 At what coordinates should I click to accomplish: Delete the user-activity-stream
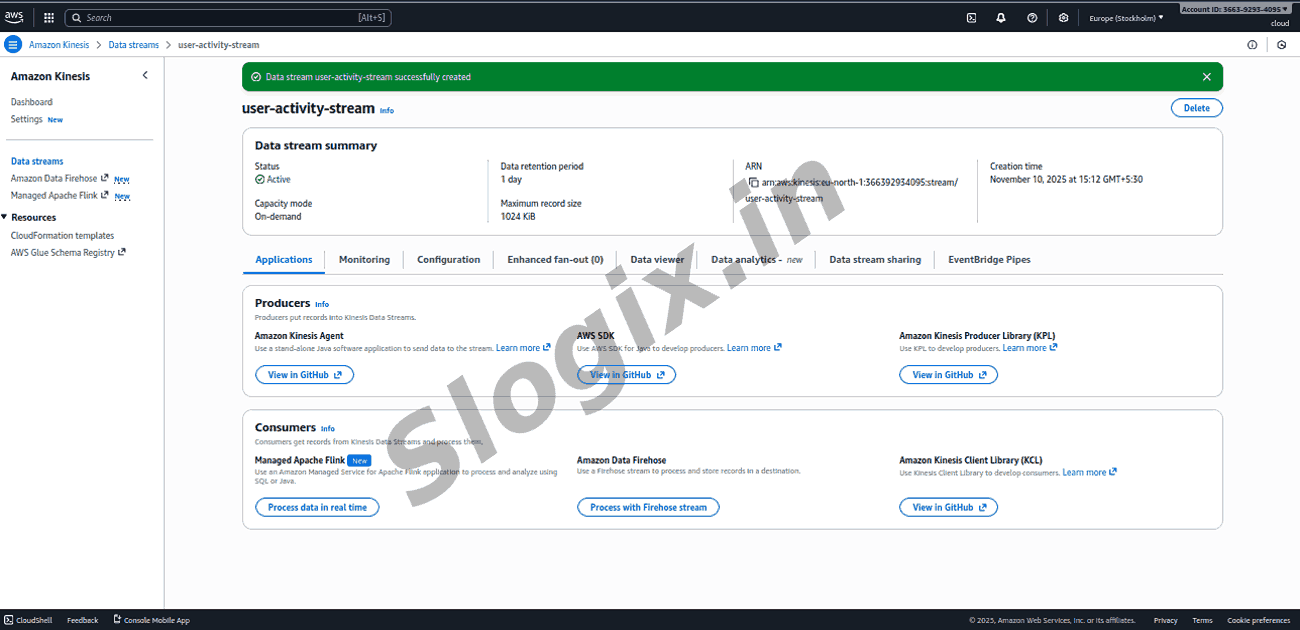coord(1196,108)
